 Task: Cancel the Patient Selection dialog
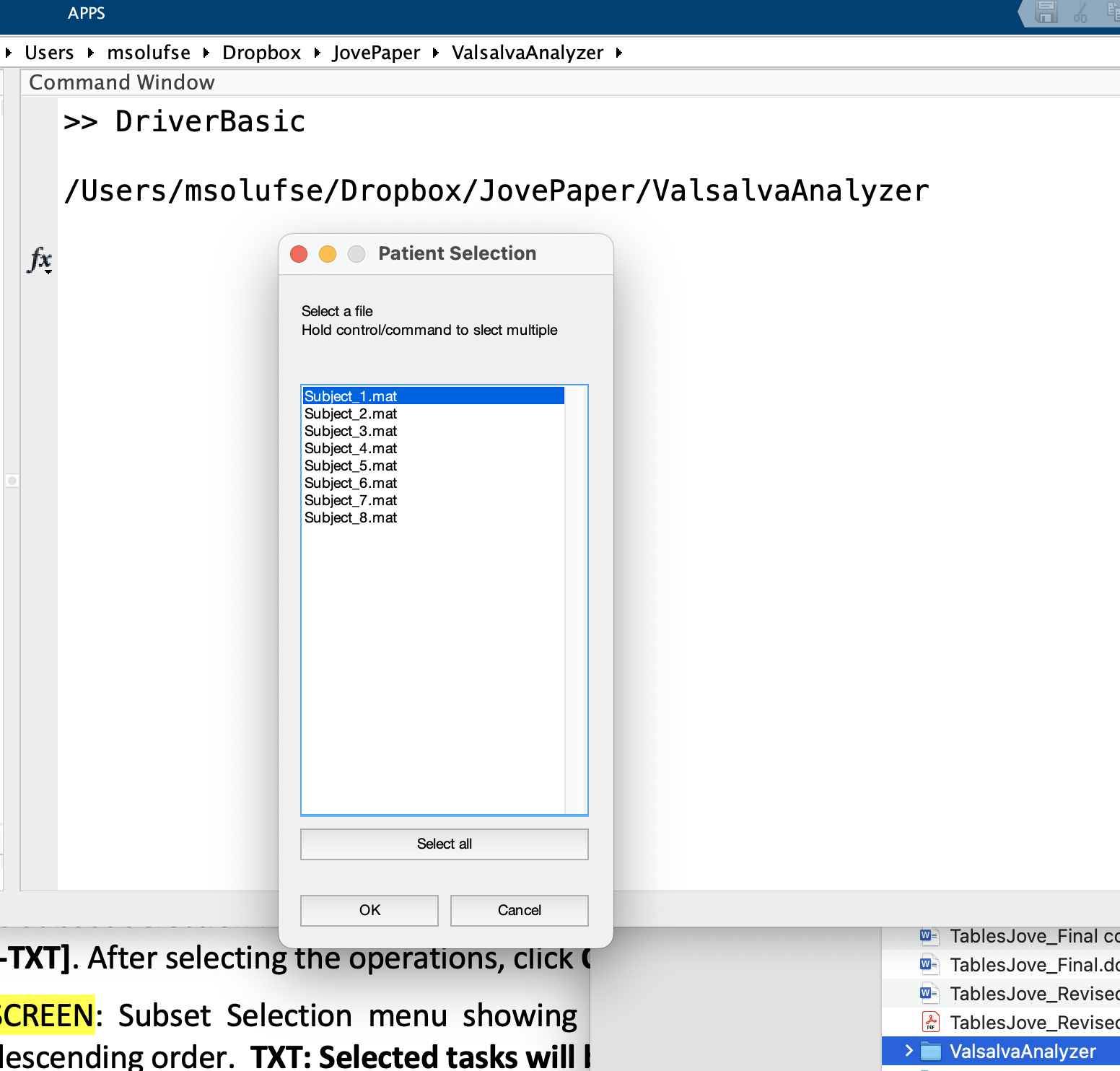pyautogui.click(x=520, y=910)
